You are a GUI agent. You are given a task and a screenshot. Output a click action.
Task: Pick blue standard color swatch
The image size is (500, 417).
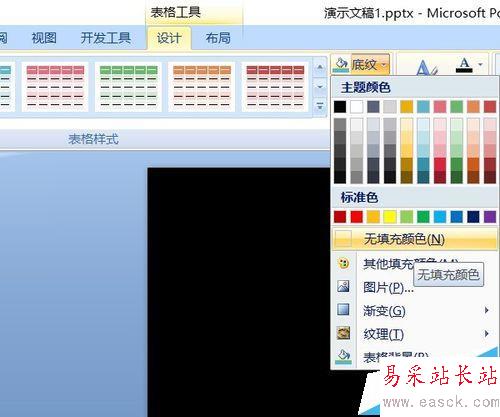pyautogui.click(x=457, y=217)
